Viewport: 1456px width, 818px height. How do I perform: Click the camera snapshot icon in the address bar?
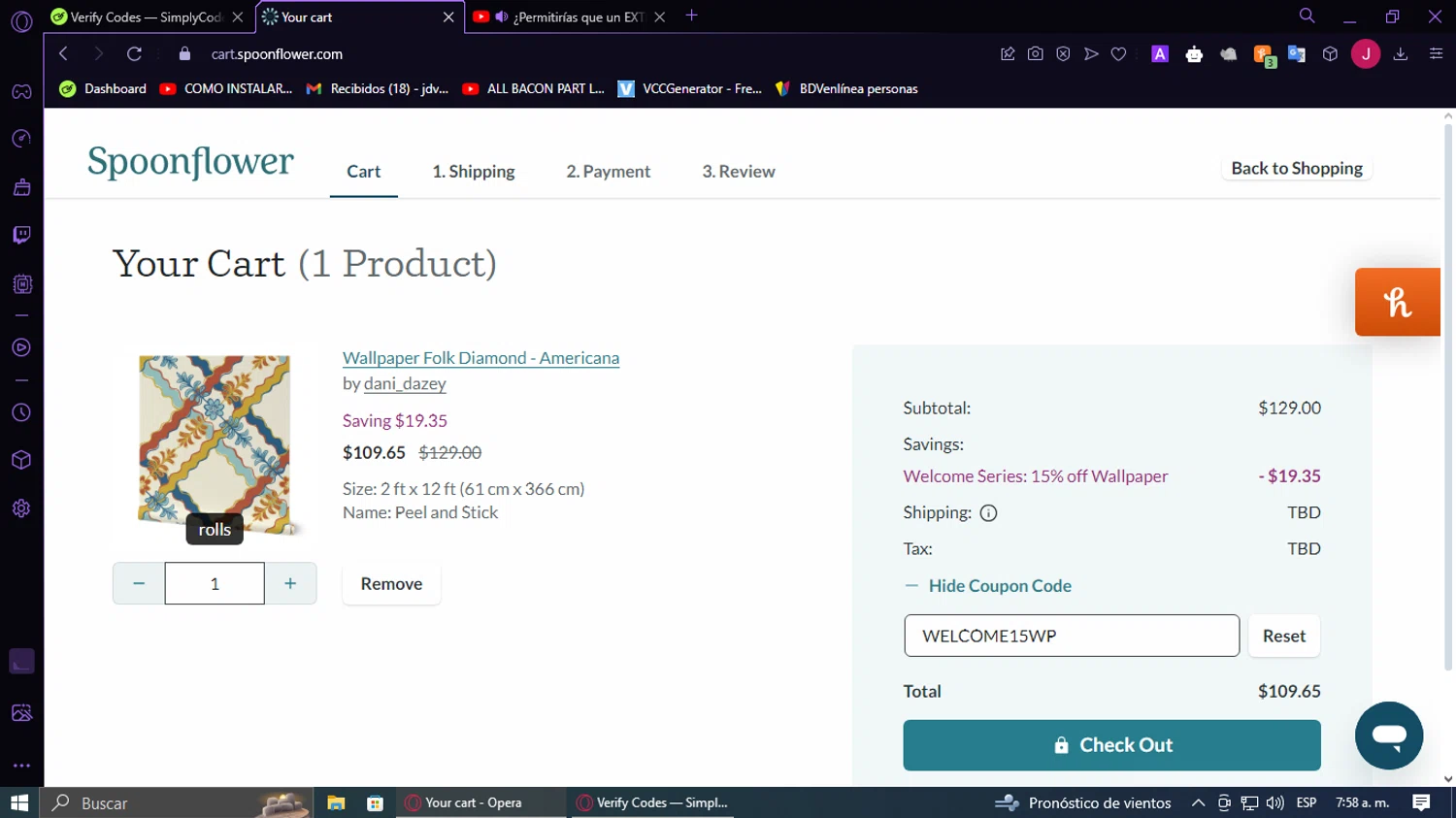(1036, 54)
